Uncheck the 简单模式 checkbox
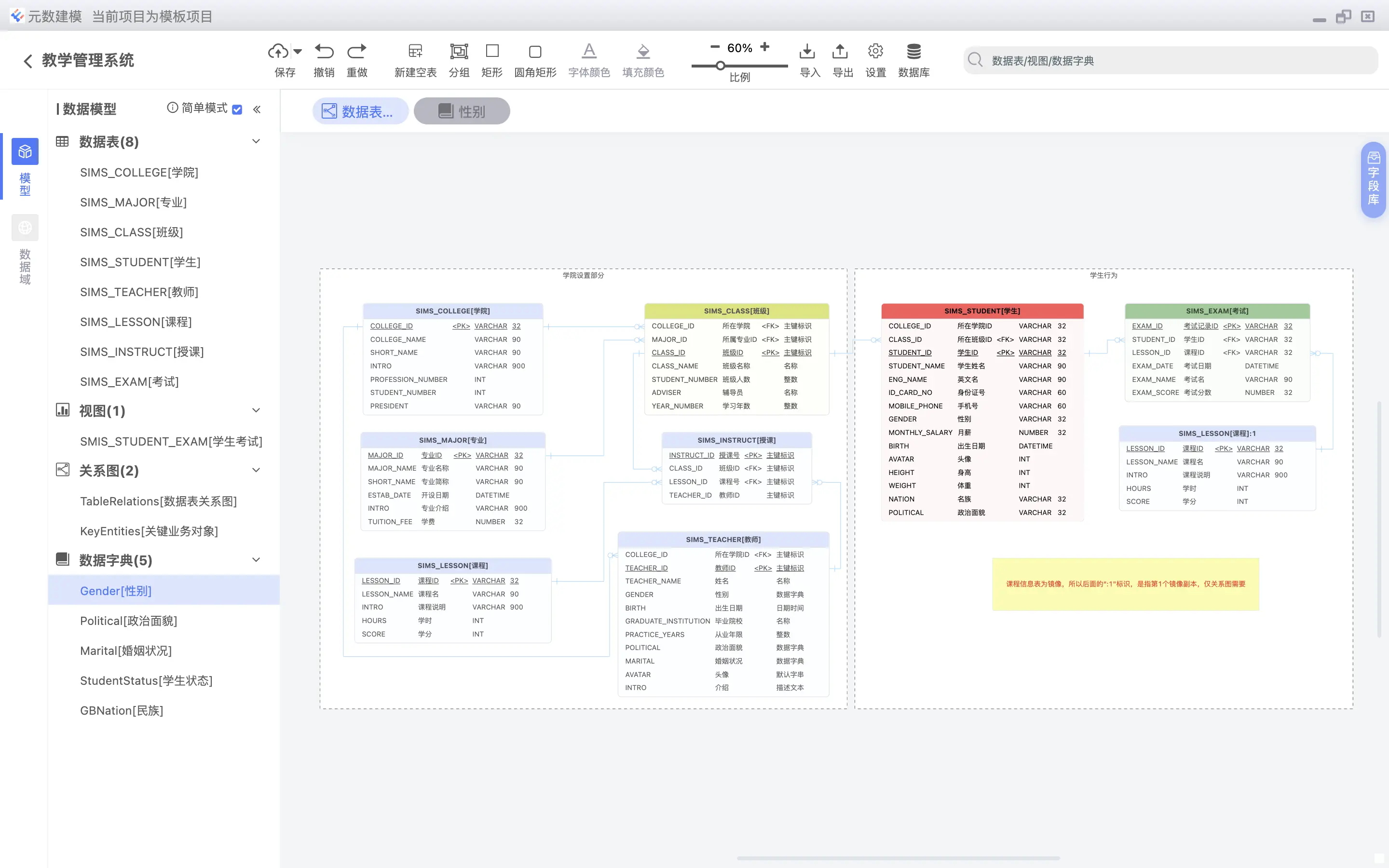The image size is (1389, 868). point(237,109)
